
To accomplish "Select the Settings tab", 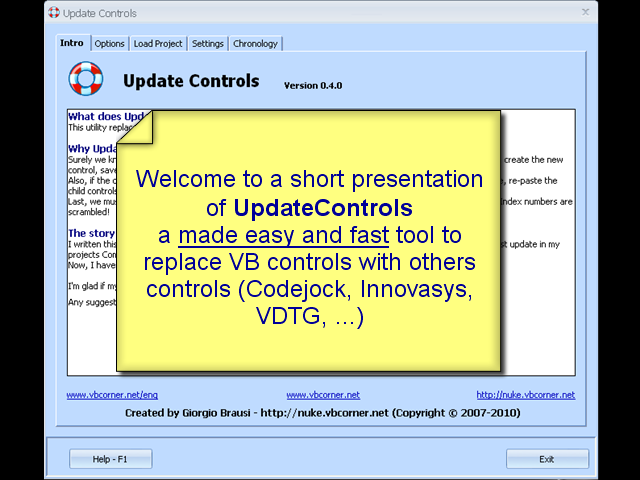I will click(x=208, y=44).
